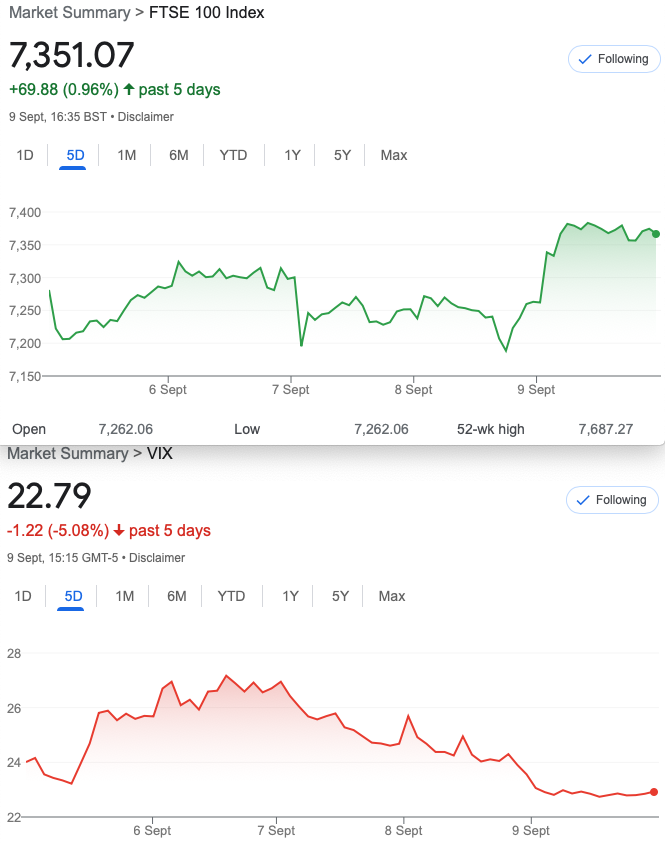Open Max range for FTSE 100
The height and width of the screenshot is (845, 665).
[393, 155]
